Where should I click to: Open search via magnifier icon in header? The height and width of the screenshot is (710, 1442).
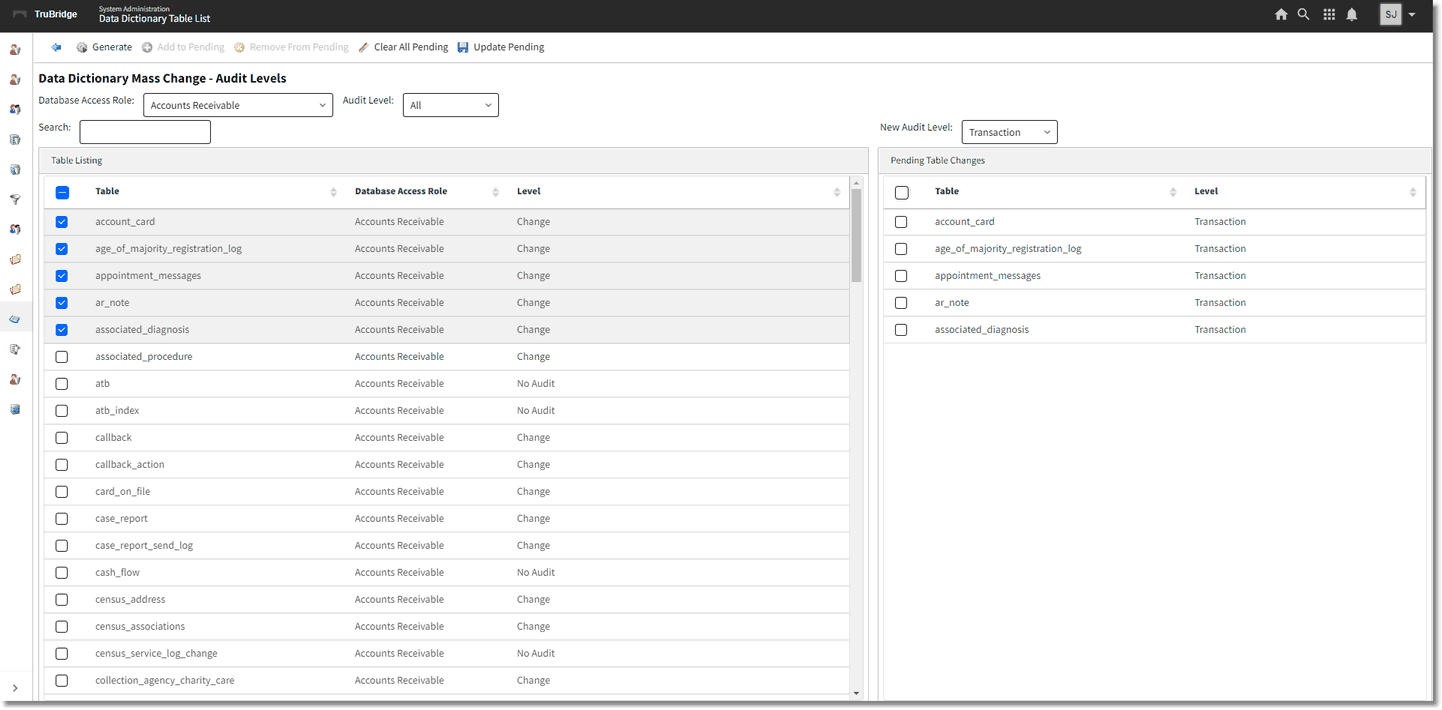point(1303,15)
